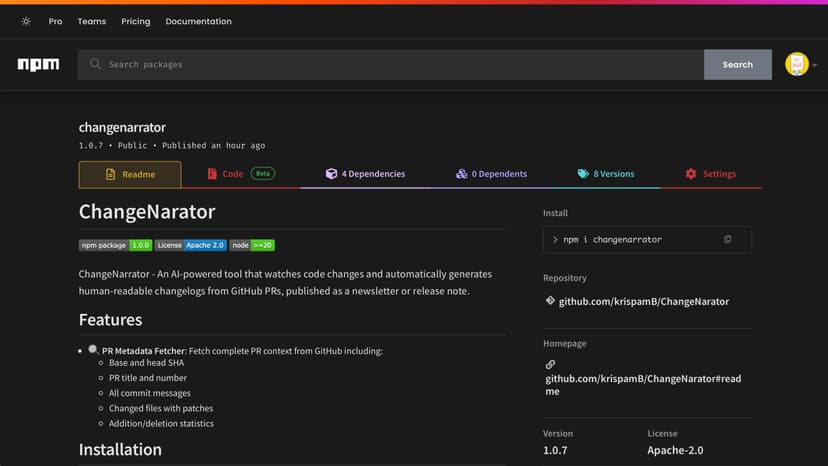The width and height of the screenshot is (828, 466).
Task: Click the install command chevron prompt icon
Action: (x=555, y=240)
